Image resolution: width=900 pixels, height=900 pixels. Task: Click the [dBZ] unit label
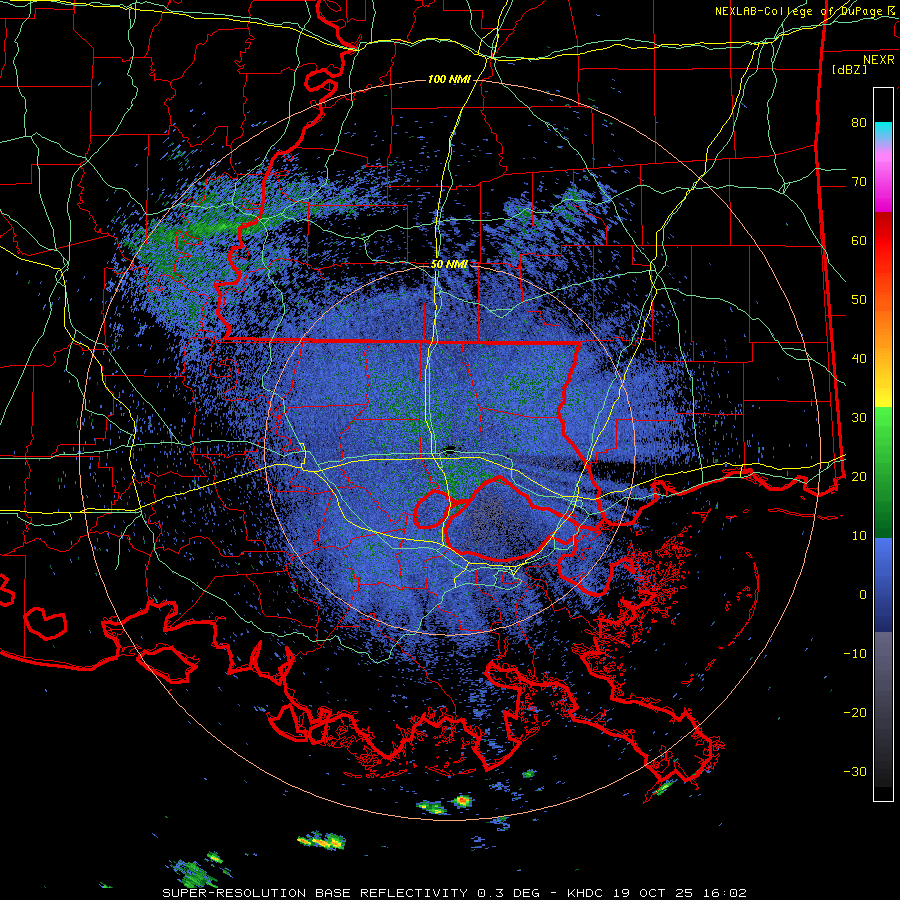(849, 69)
